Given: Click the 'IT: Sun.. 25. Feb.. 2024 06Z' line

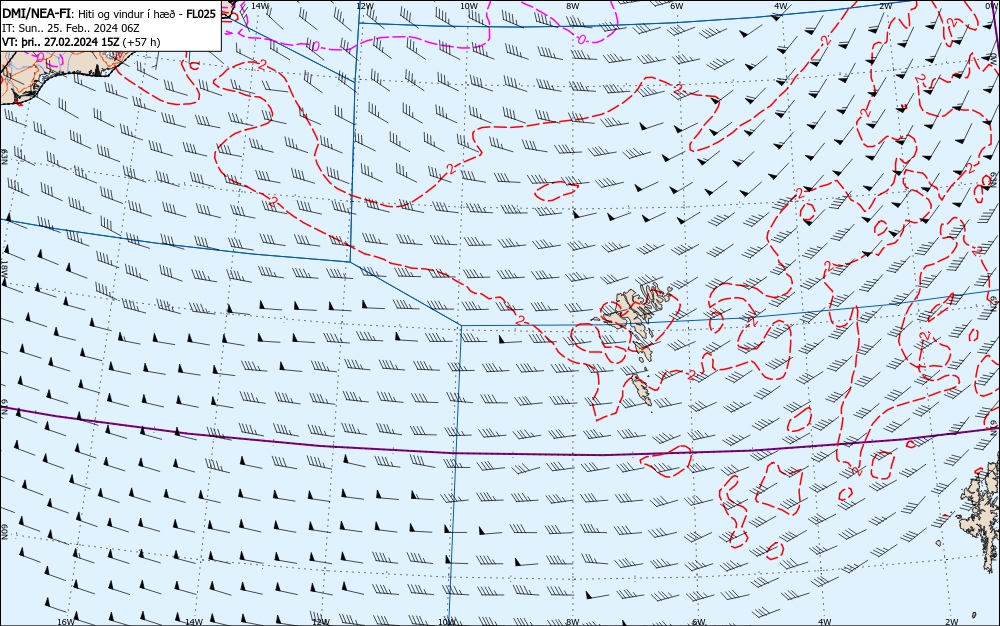Looking at the screenshot, I should click(x=71, y=28).
